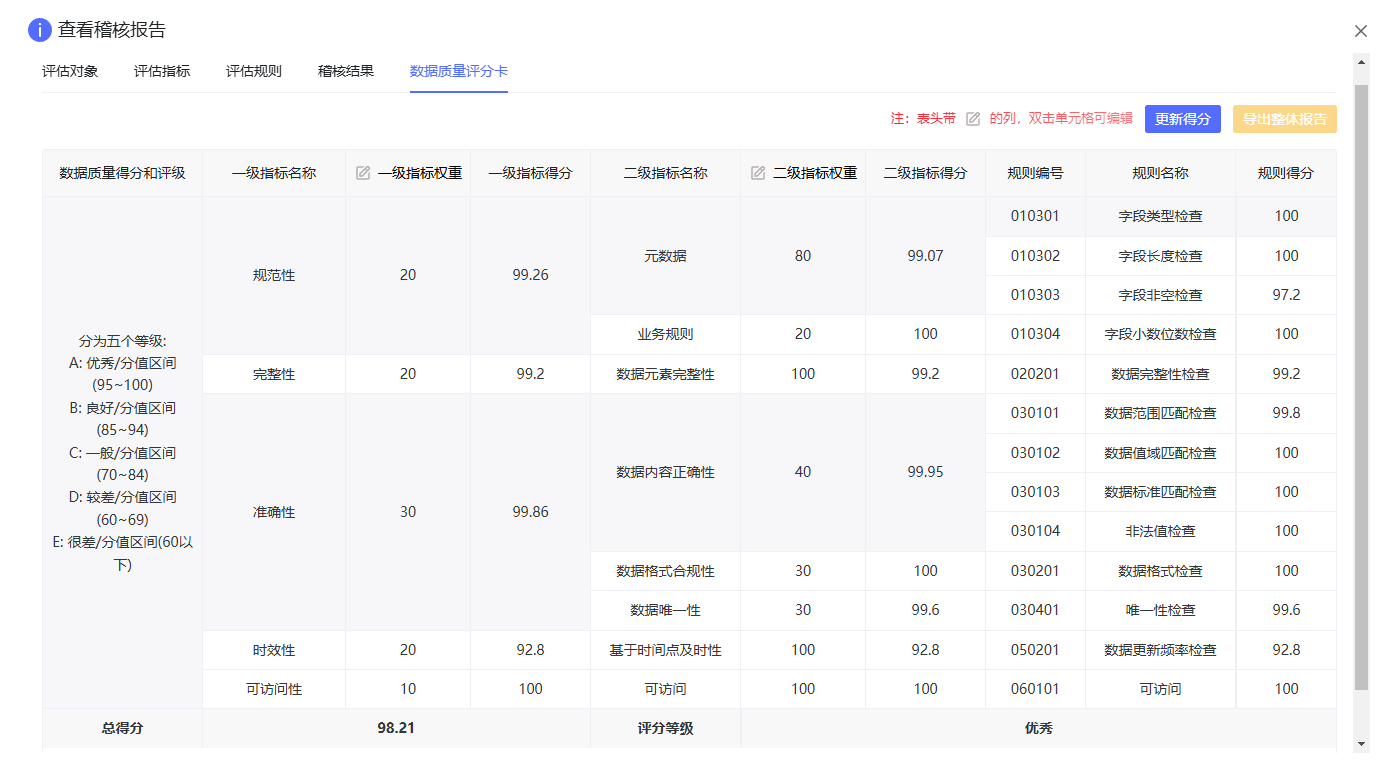Click 唯一性检查 rule name

pos(1160,610)
